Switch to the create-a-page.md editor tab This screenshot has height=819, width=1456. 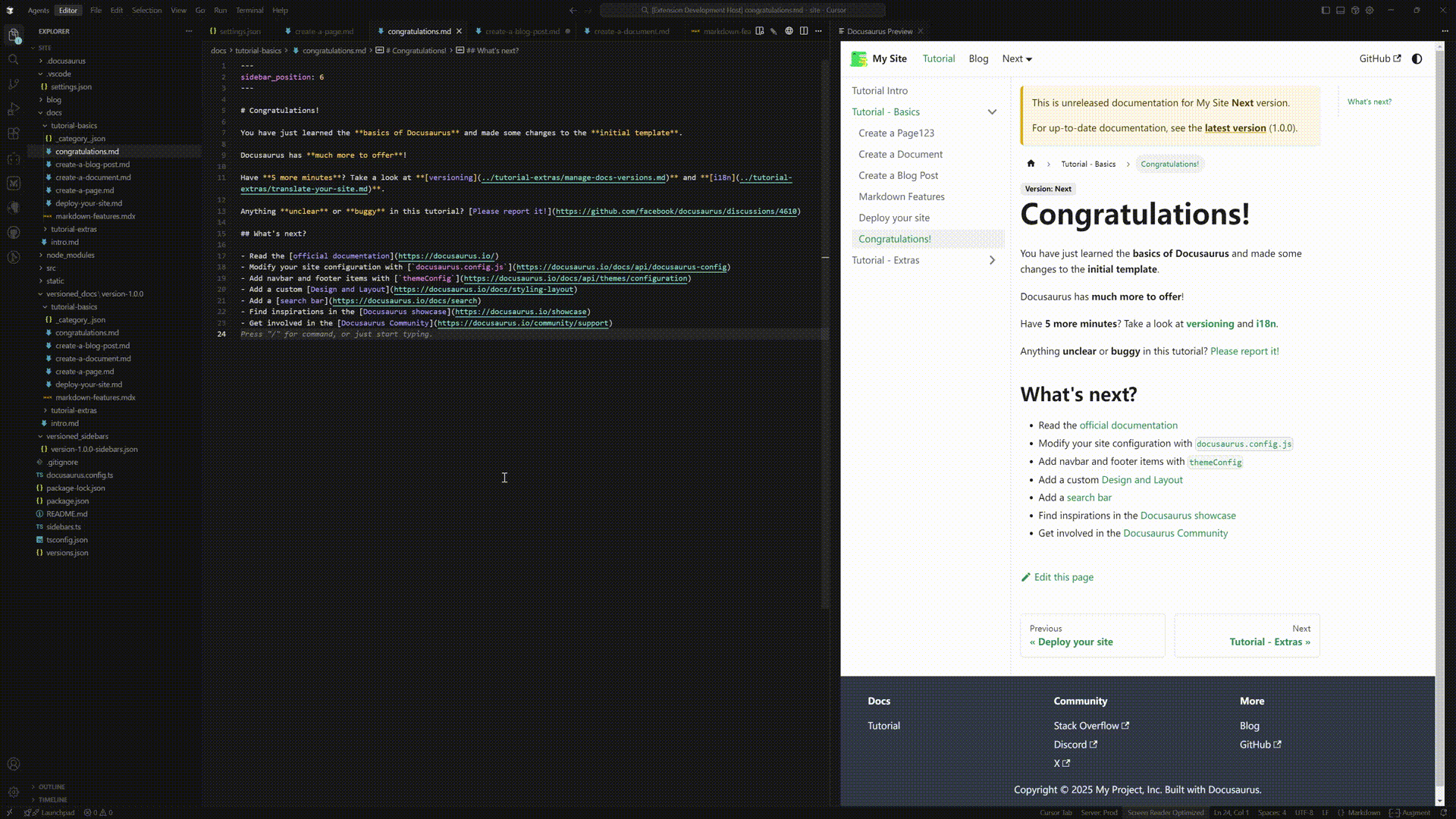(324, 31)
